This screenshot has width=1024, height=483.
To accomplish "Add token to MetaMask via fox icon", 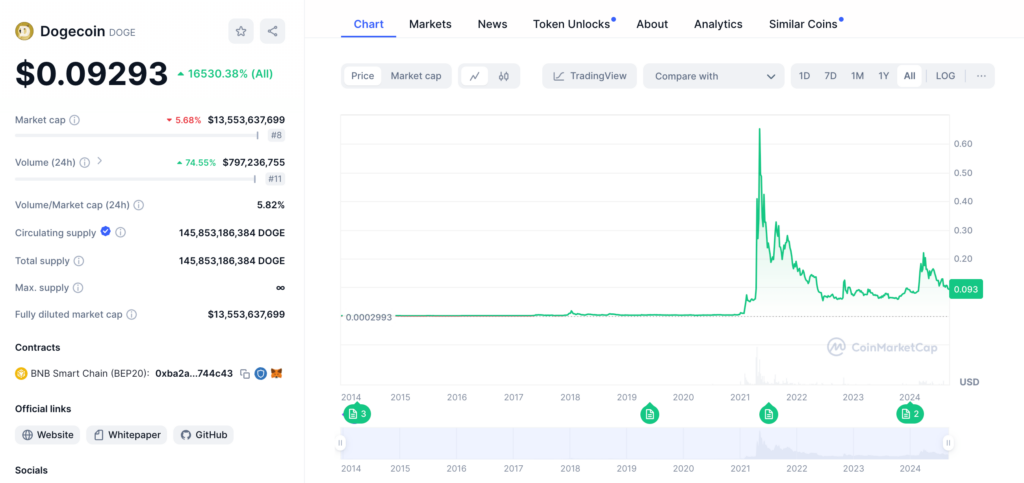I will pyautogui.click(x=277, y=374).
